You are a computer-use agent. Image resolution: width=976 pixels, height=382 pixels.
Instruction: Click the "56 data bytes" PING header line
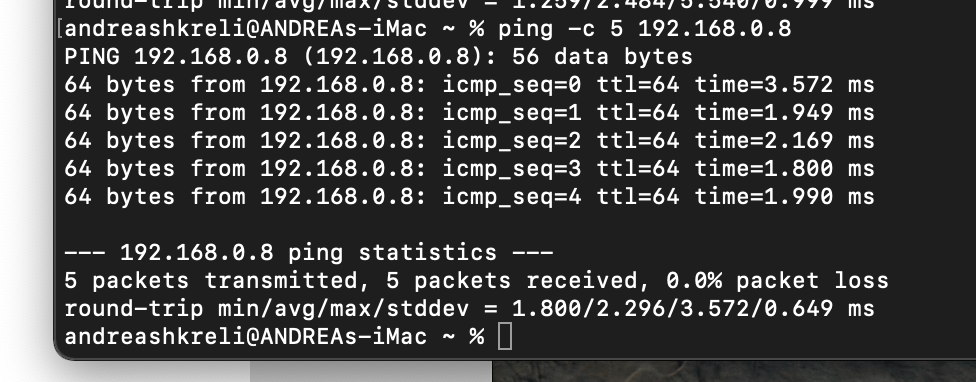(378, 57)
